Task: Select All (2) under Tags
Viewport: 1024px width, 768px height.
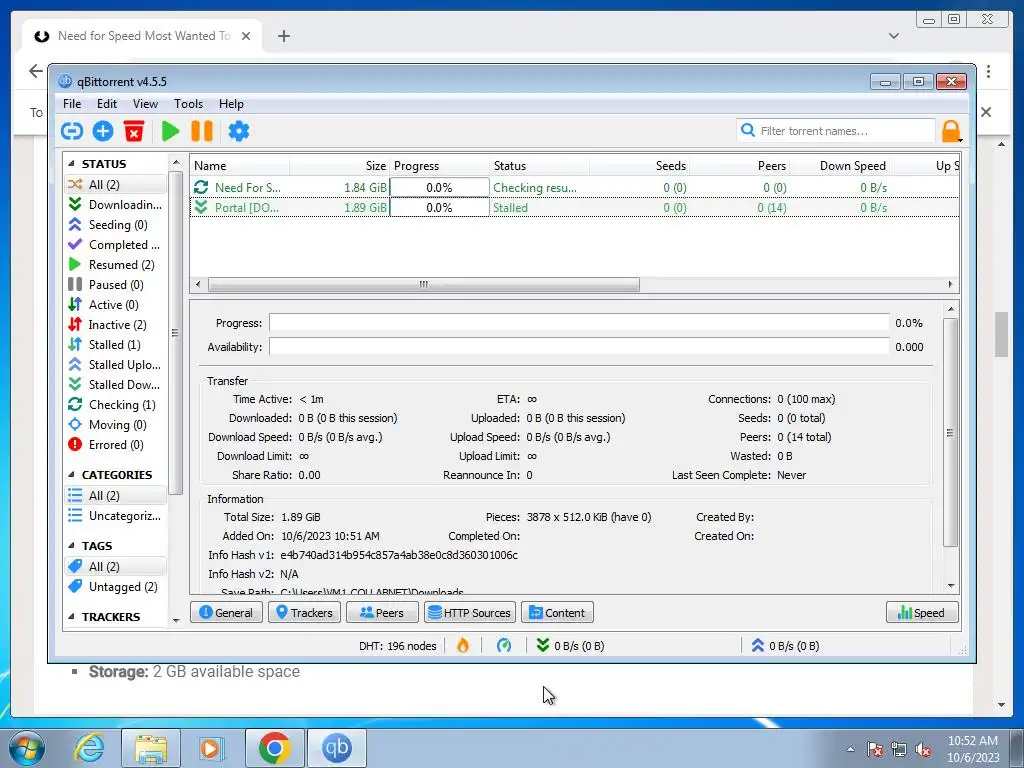Action: pos(116,567)
